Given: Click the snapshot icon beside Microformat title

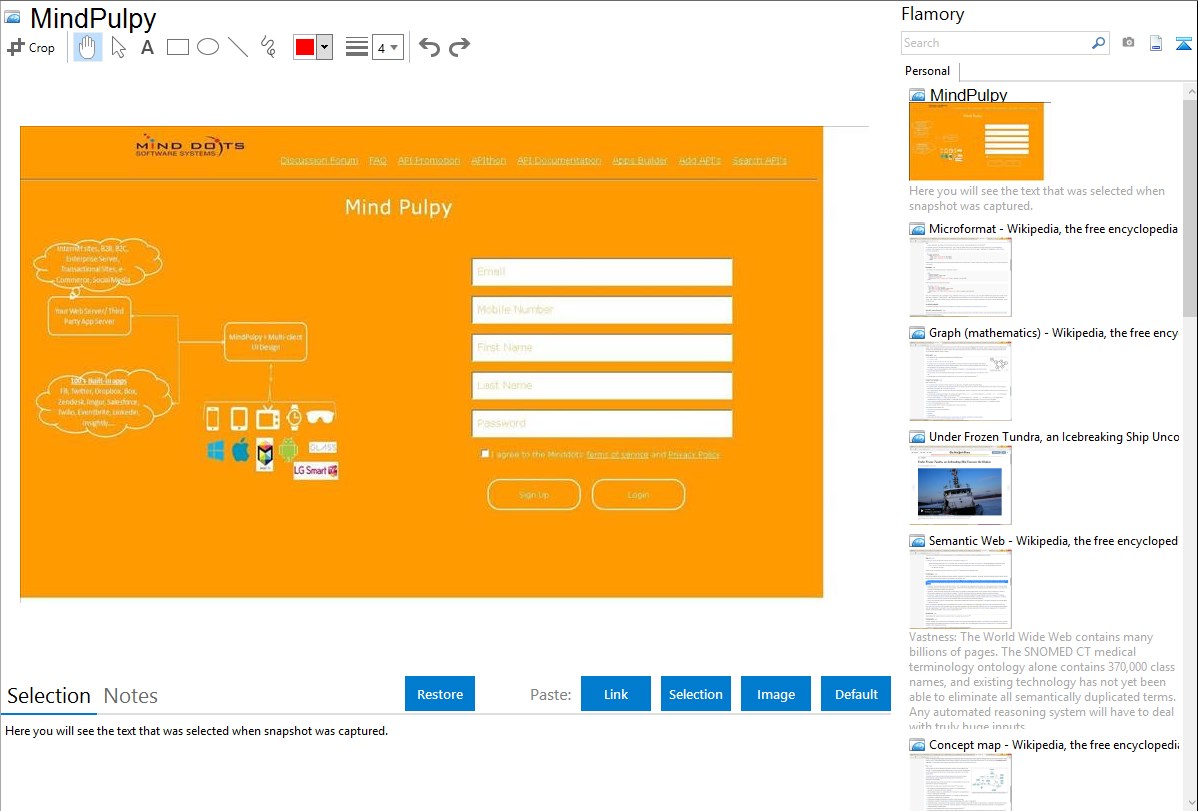Looking at the screenshot, I should 918,229.
